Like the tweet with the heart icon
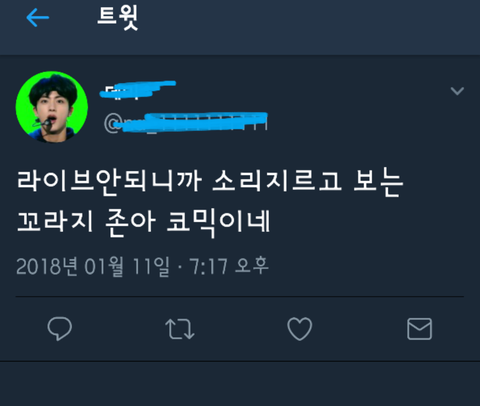This screenshot has width=480, height=406. pyautogui.click(x=300, y=329)
